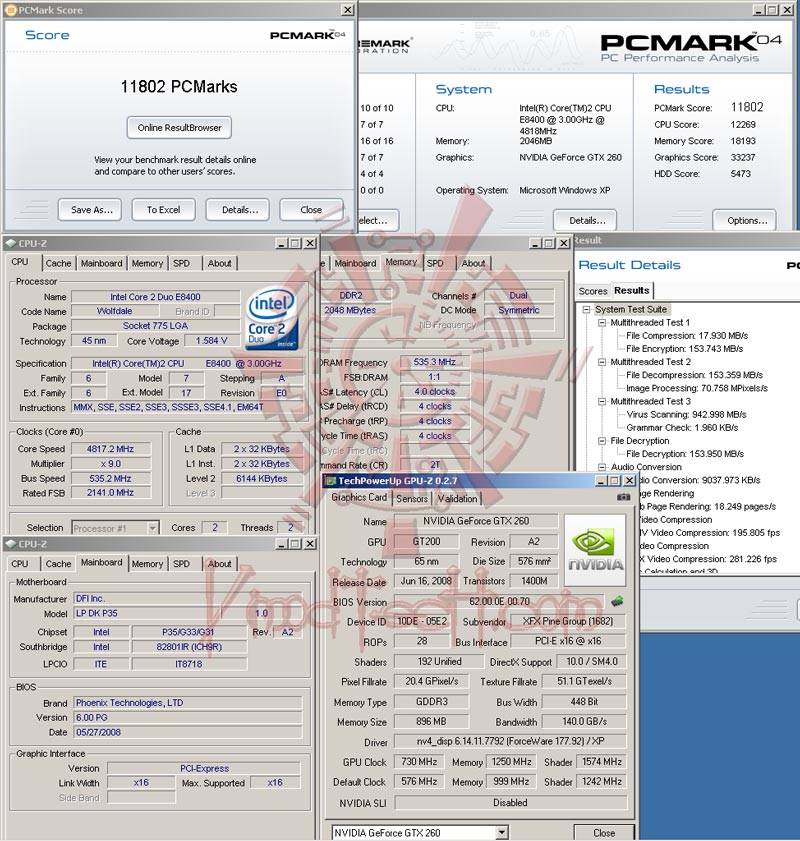Click the Save As... button
The width and height of the screenshot is (800, 841).
(90, 210)
